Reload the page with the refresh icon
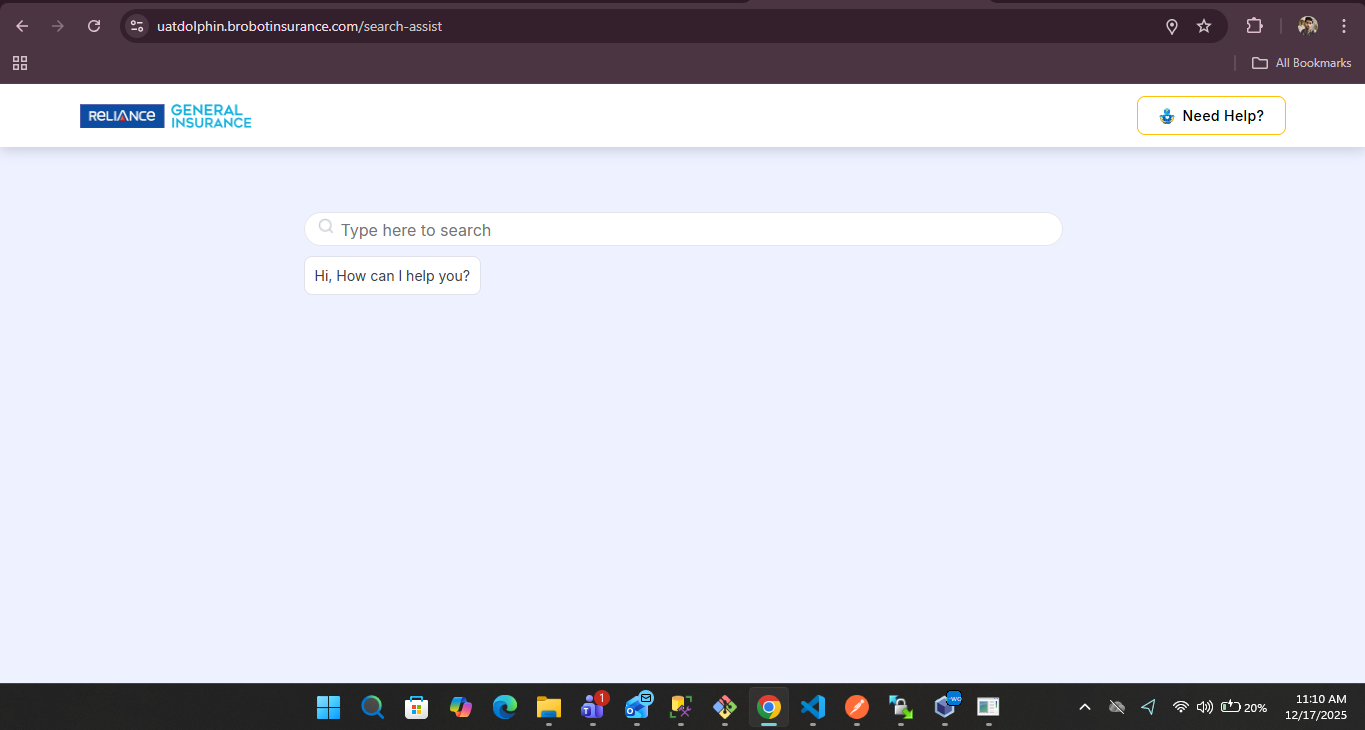Viewport: 1365px width, 730px height. (x=94, y=26)
